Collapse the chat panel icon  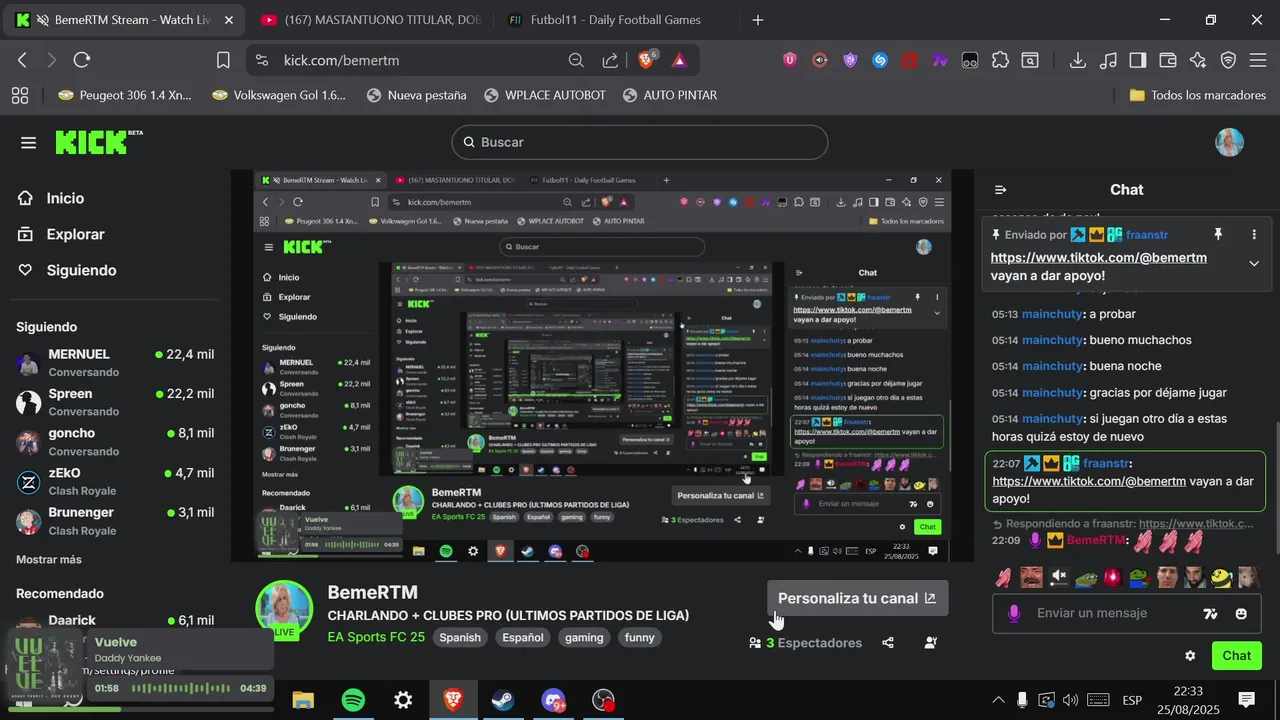click(1000, 190)
